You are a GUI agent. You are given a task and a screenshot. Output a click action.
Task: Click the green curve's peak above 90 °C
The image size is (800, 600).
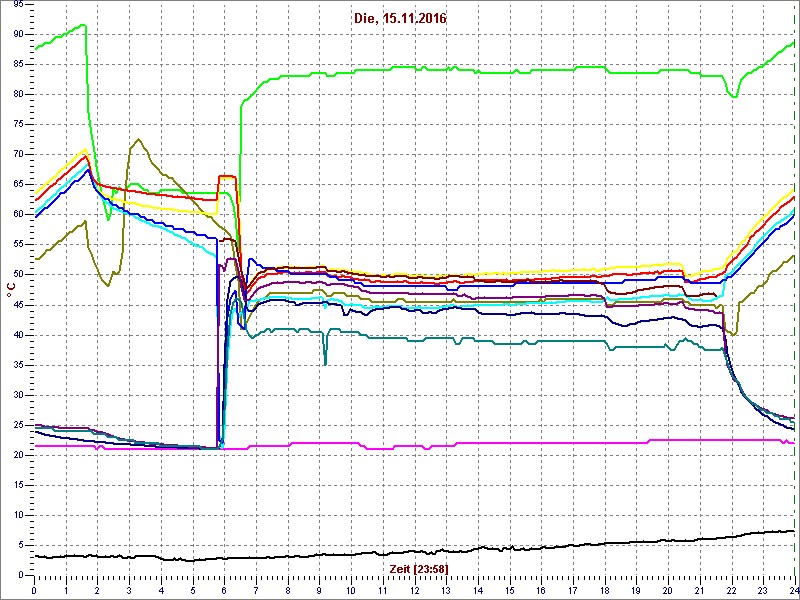tap(82, 25)
